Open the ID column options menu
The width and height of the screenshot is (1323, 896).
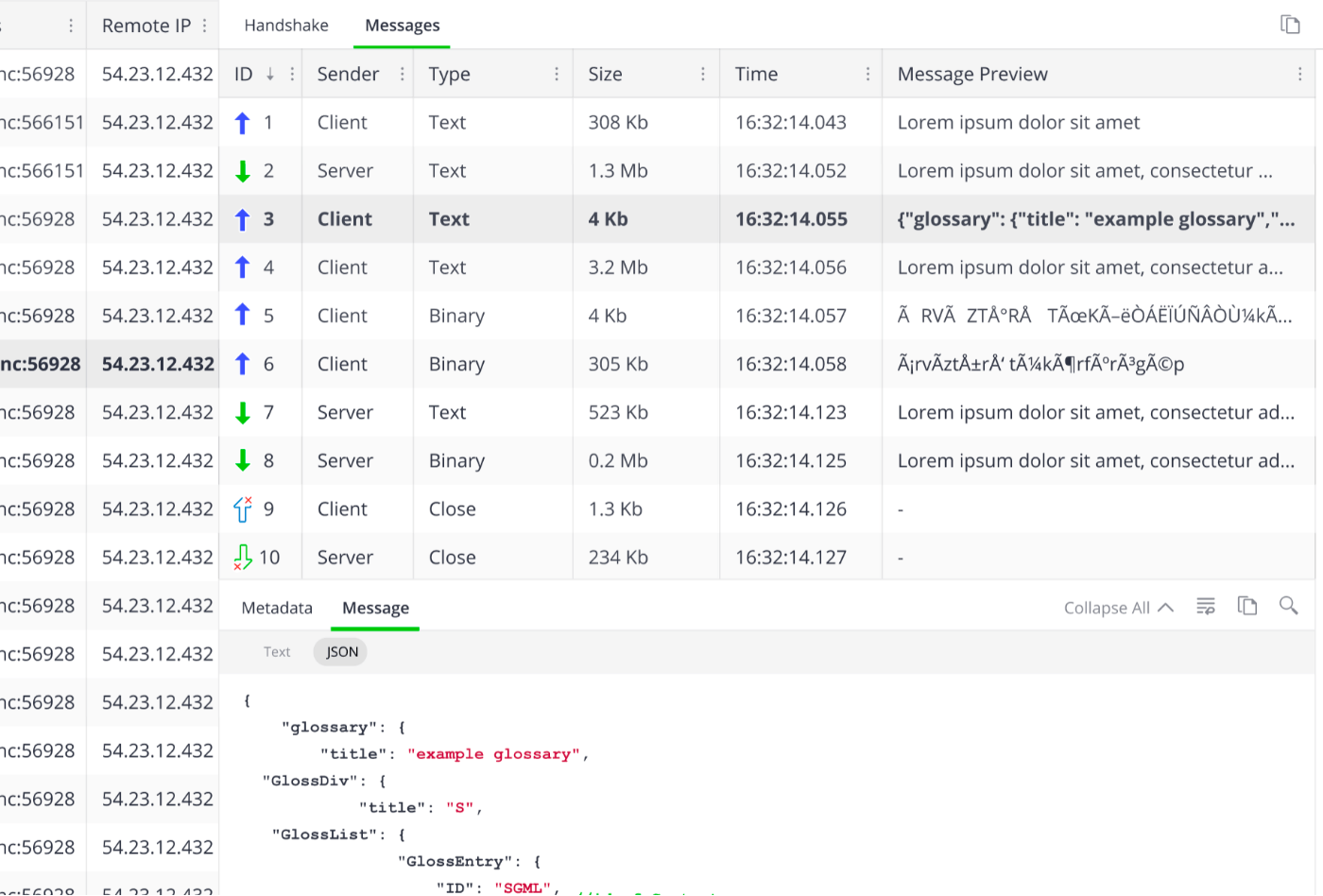[x=291, y=74]
